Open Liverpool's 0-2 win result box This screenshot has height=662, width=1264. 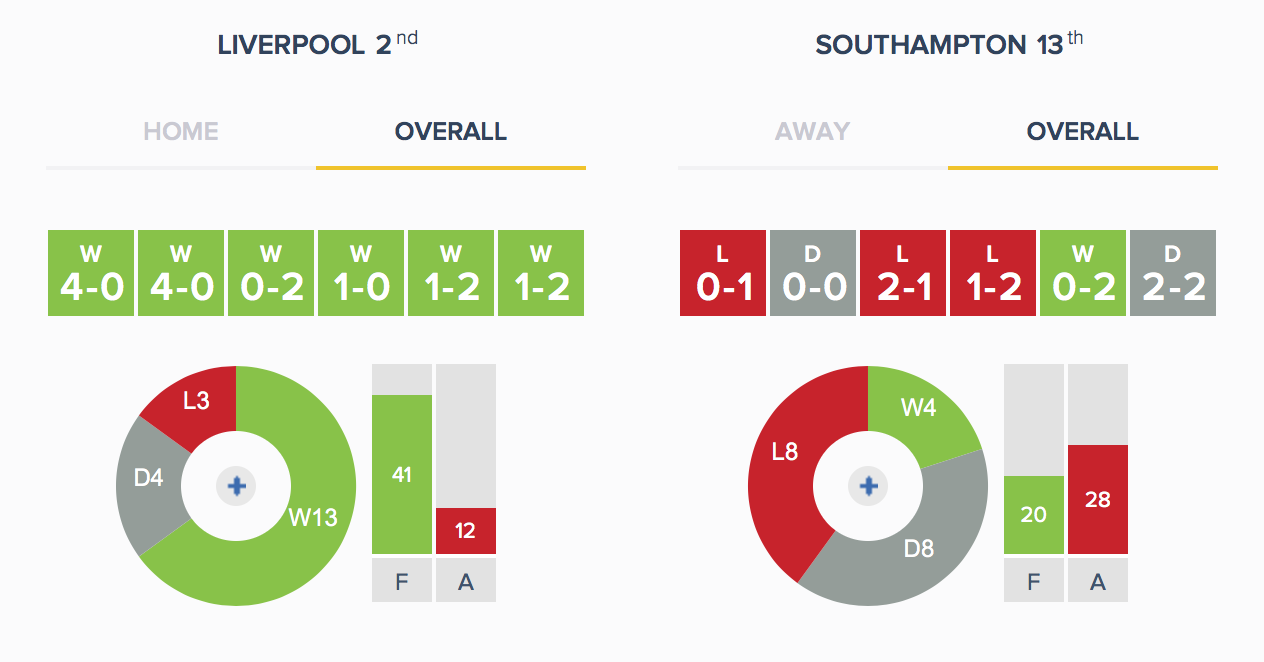click(x=271, y=273)
